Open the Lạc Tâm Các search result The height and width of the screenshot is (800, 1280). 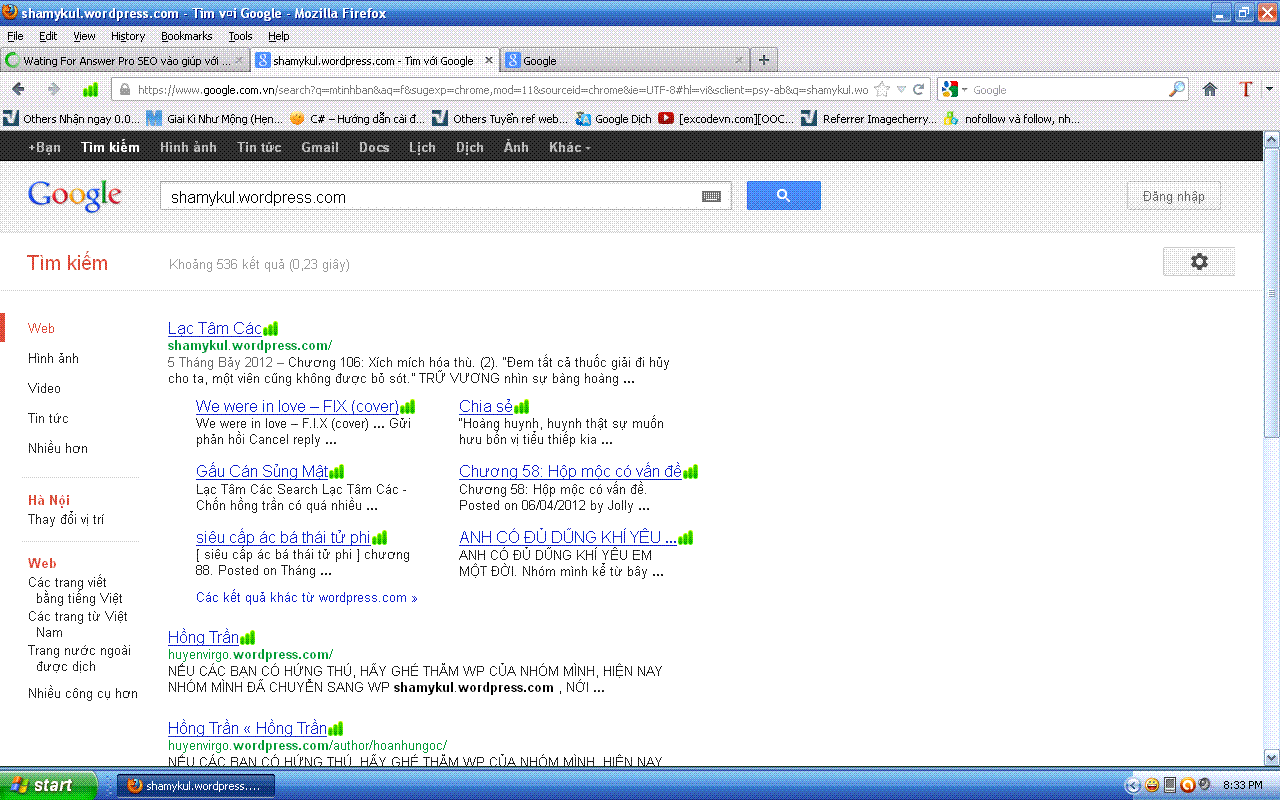point(215,328)
